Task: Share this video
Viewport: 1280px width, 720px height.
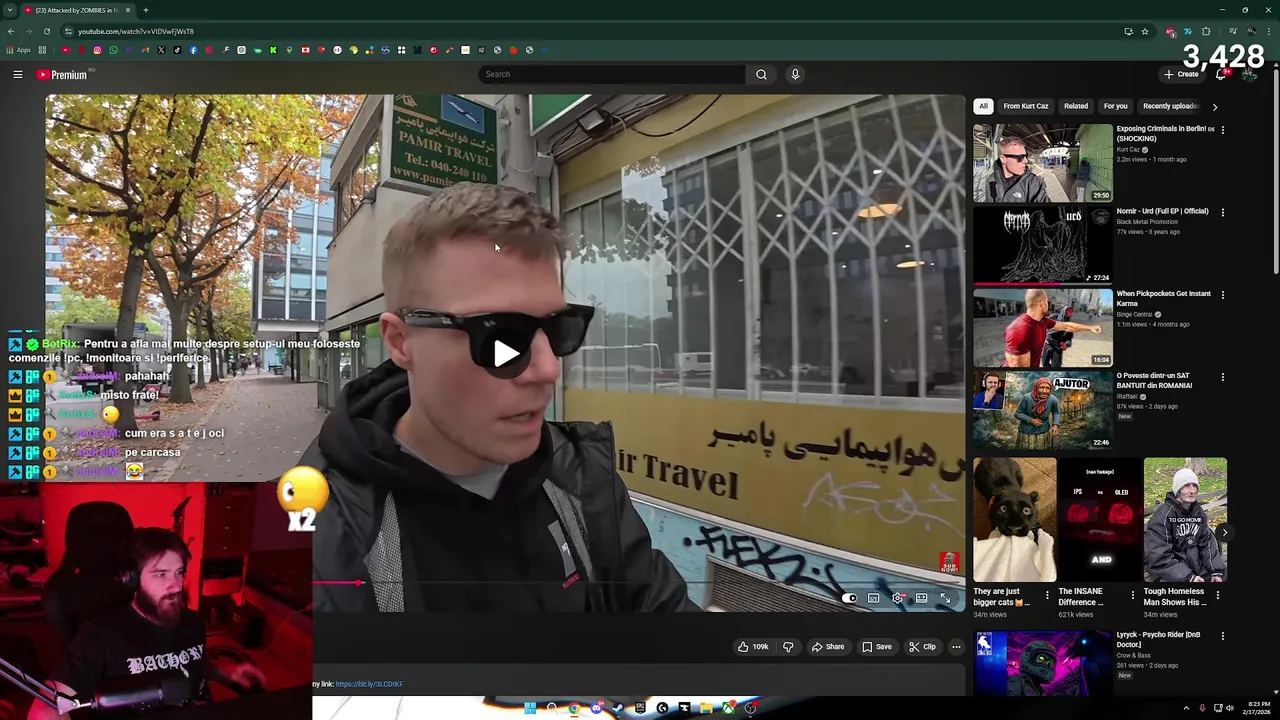Action: click(x=828, y=647)
